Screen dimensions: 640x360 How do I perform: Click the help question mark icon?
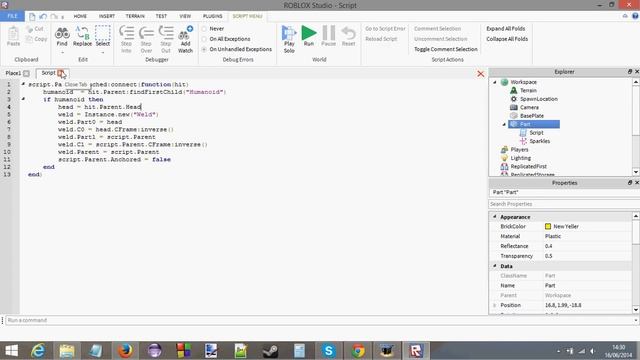635,16
